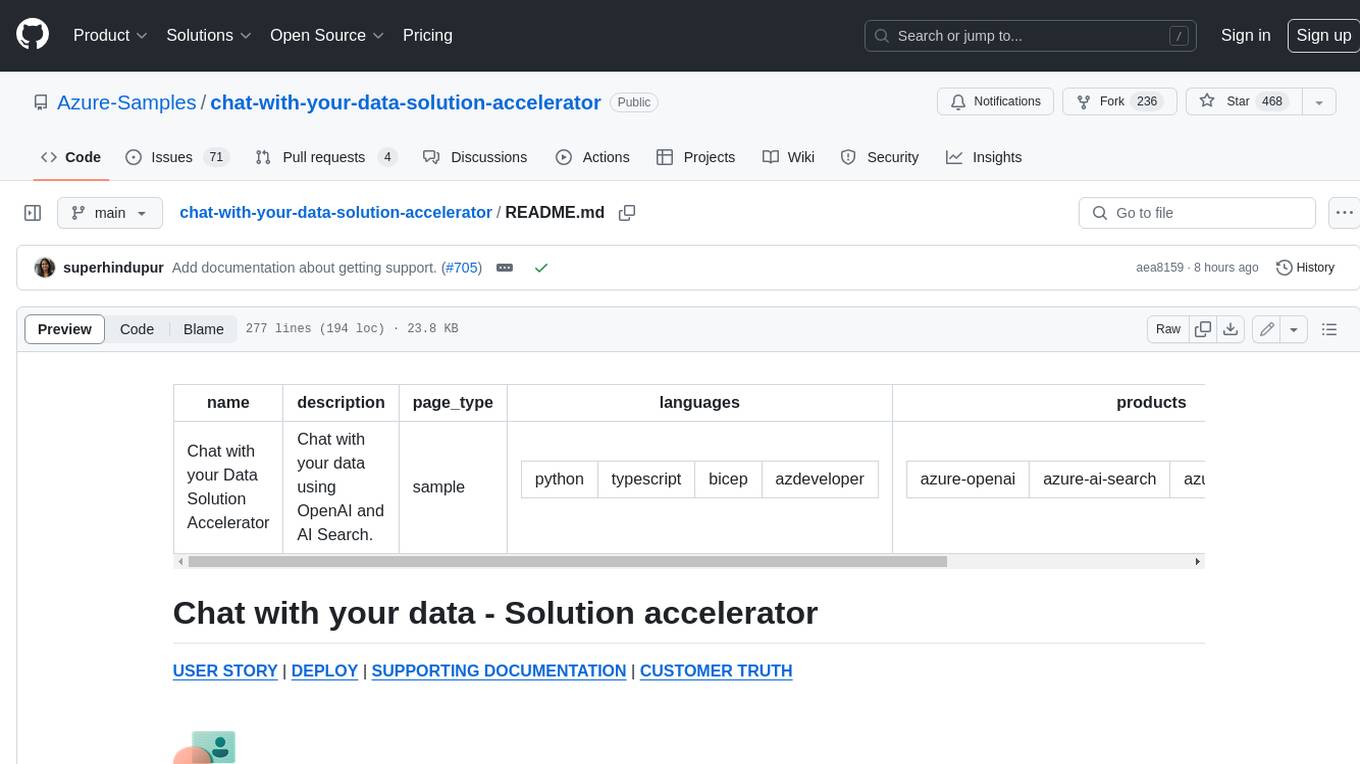Viewport: 1360px width, 764px height.
Task: Click the horizontal table scrollbar
Action: click(x=567, y=562)
